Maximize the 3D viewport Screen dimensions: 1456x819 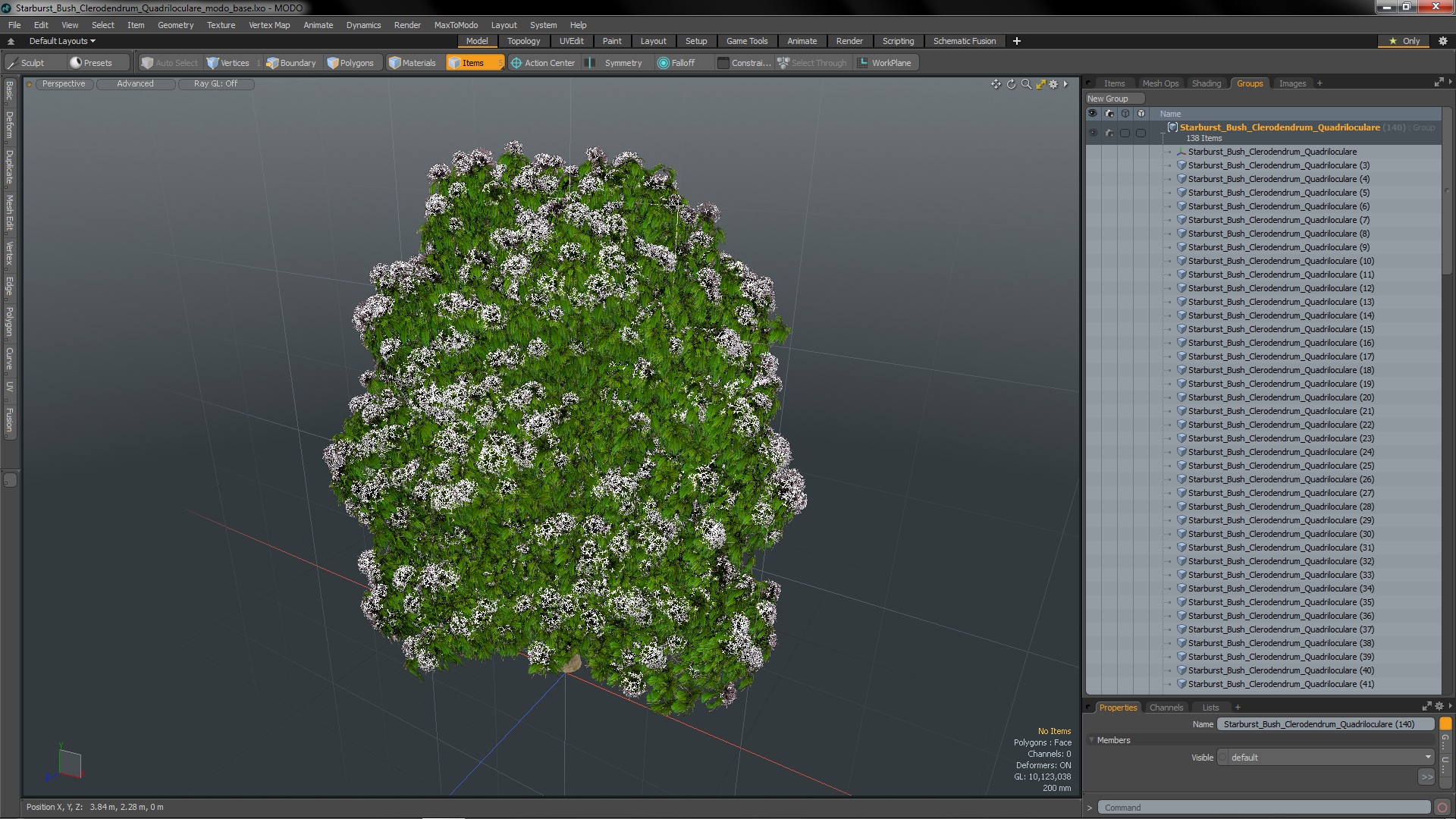pos(1040,84)
